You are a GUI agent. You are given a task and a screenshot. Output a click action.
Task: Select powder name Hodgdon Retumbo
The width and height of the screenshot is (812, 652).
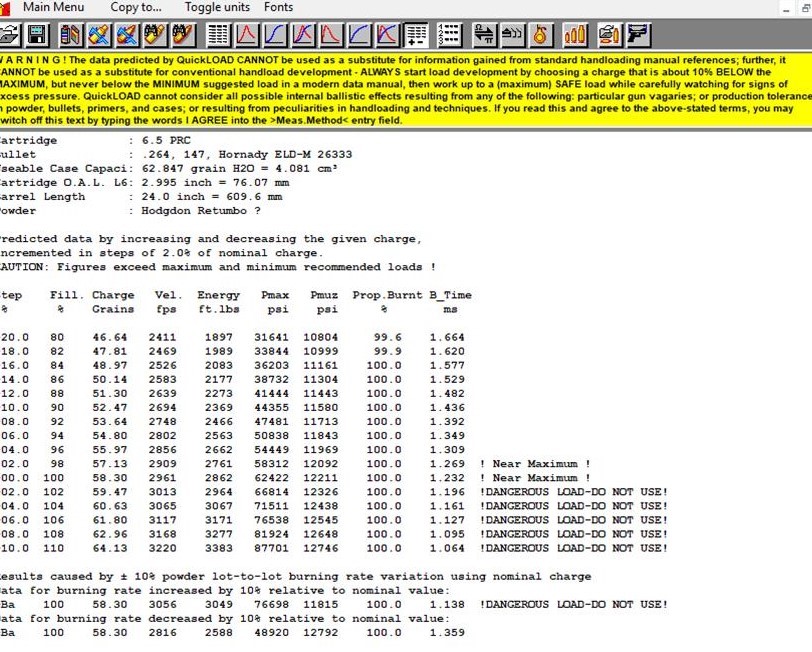(x=194, y=211)
